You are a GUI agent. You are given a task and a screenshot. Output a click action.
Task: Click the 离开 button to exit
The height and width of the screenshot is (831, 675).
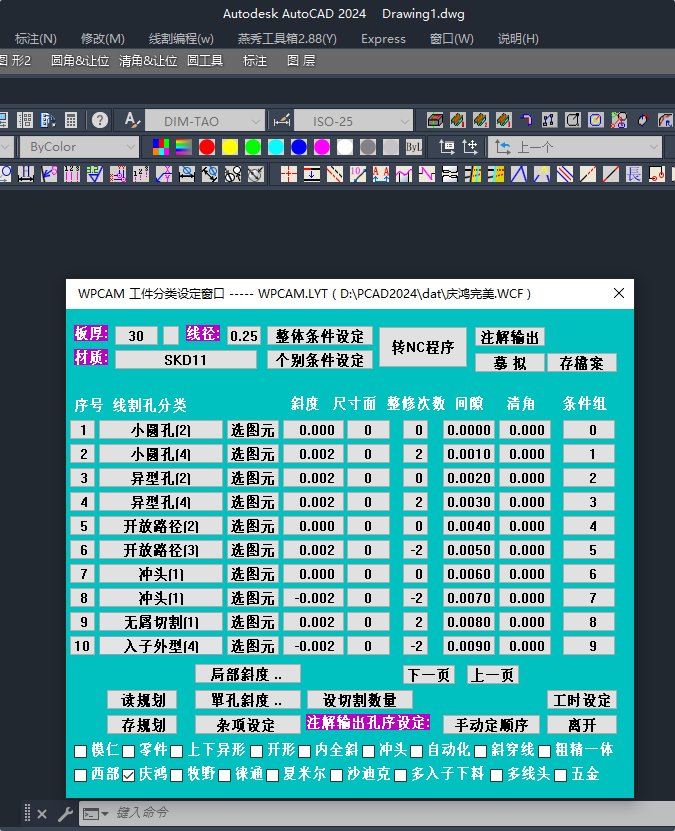[x=582, y=724]
